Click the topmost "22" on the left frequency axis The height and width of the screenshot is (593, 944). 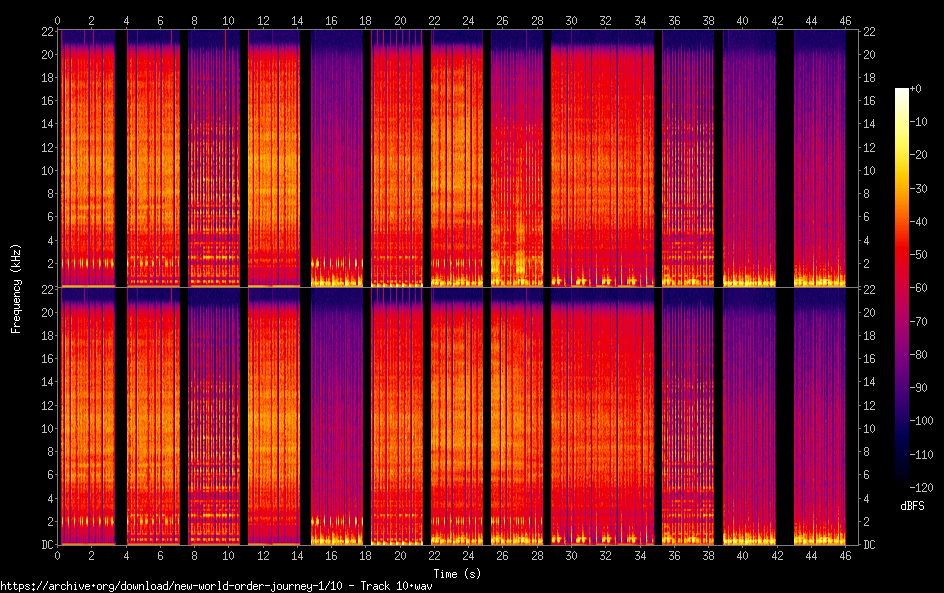point(46,32)
